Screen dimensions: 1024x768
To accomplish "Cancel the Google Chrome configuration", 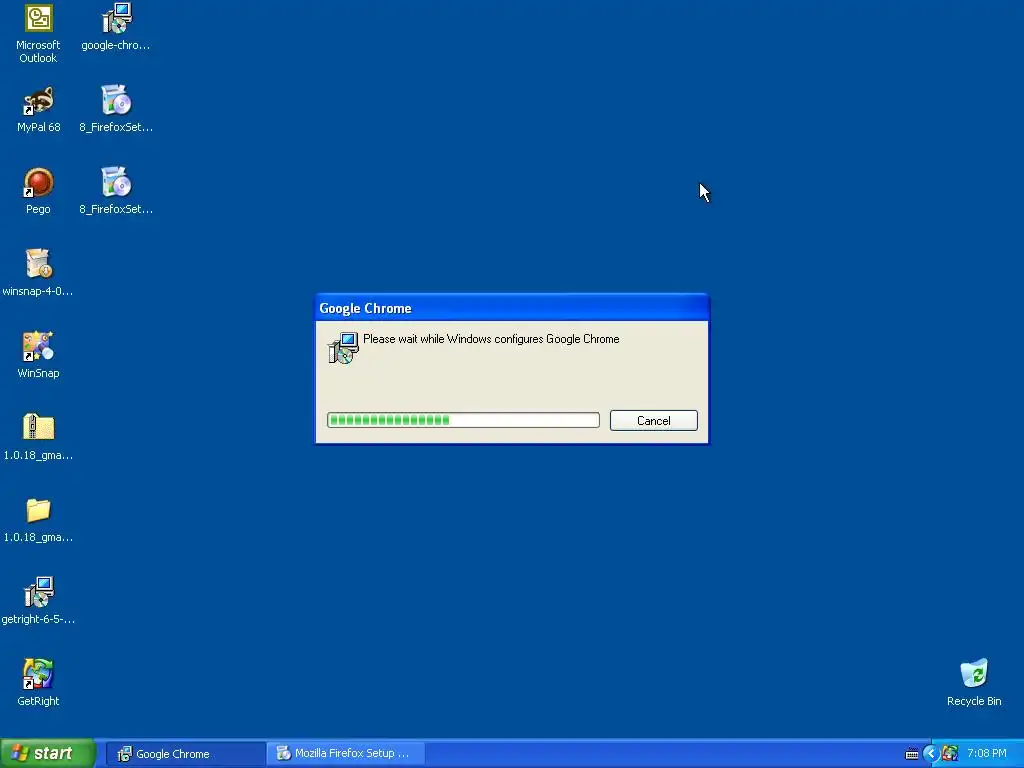I will point(654,421).
